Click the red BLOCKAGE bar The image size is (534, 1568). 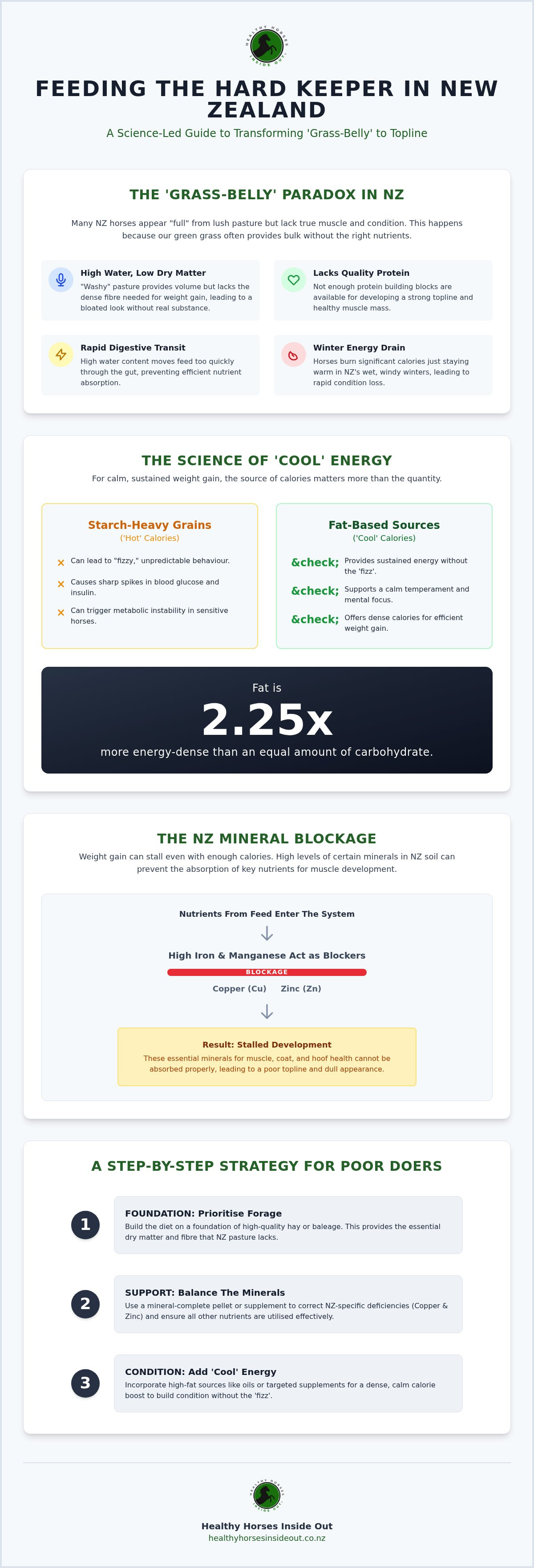point(267,972)
